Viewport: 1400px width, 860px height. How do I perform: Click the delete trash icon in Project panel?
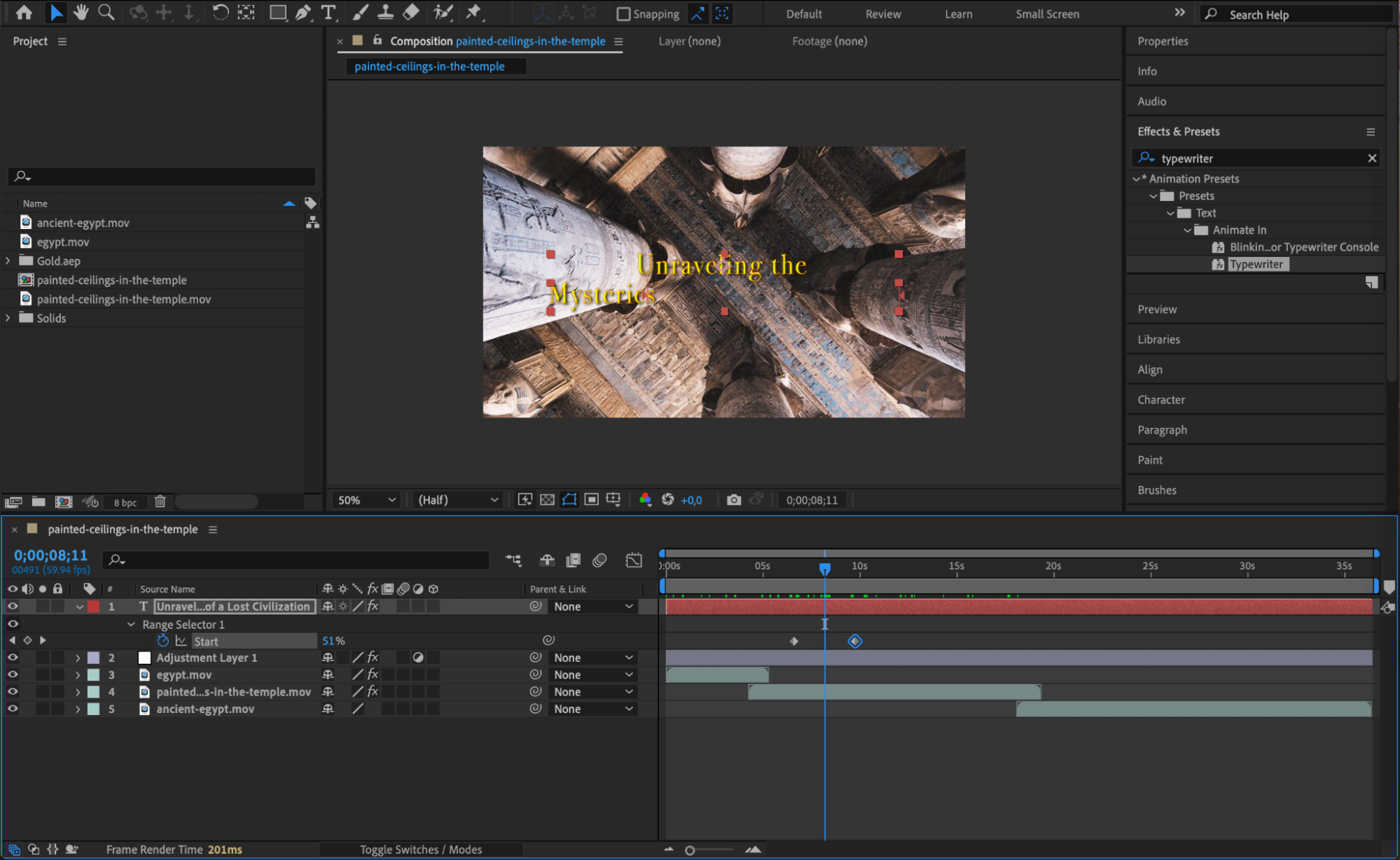160,501
